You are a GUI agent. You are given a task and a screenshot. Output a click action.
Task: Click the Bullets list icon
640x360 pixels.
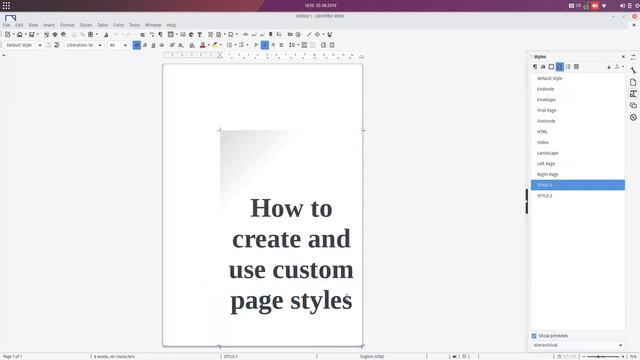click(x=229, y=45)
